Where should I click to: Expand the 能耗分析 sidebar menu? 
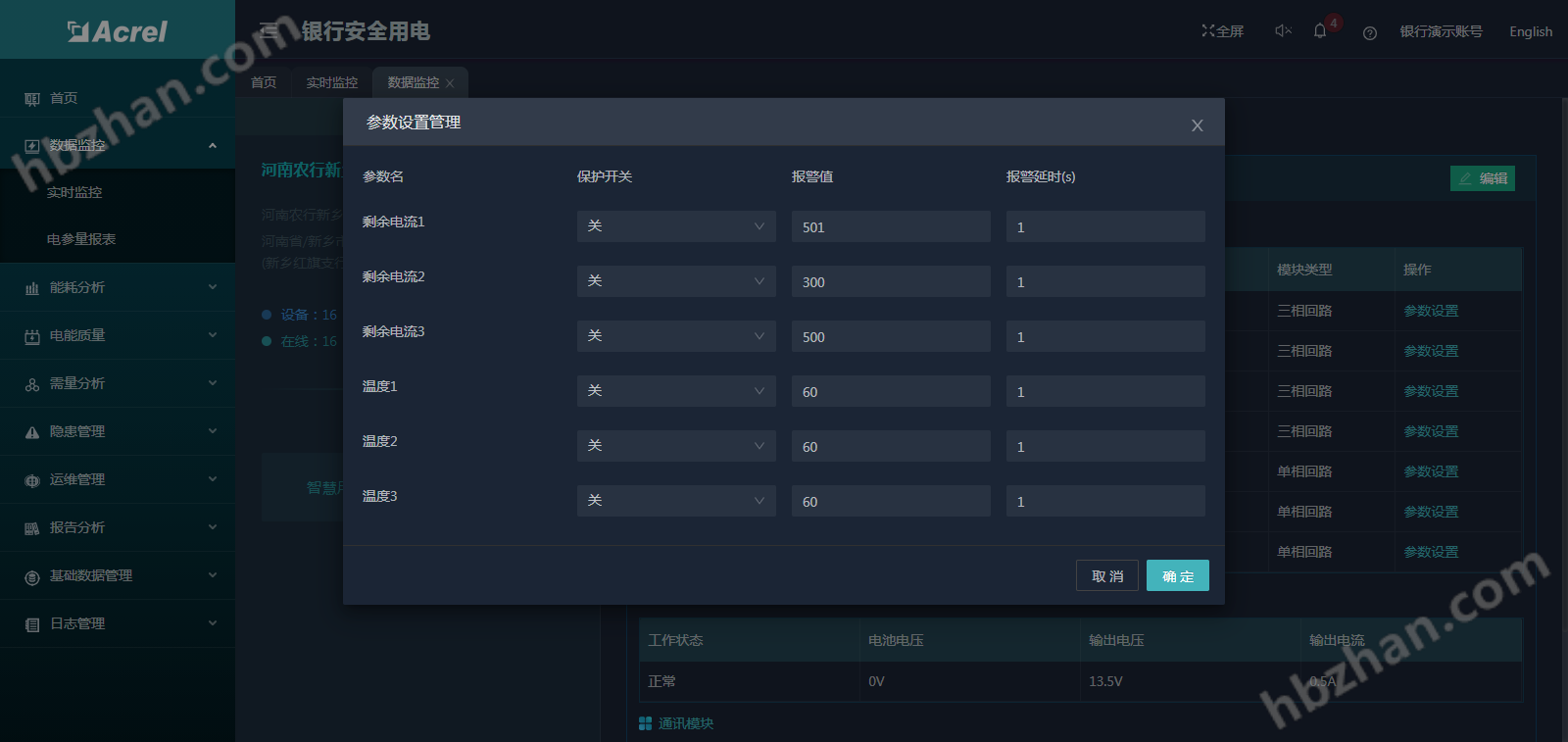118,287
